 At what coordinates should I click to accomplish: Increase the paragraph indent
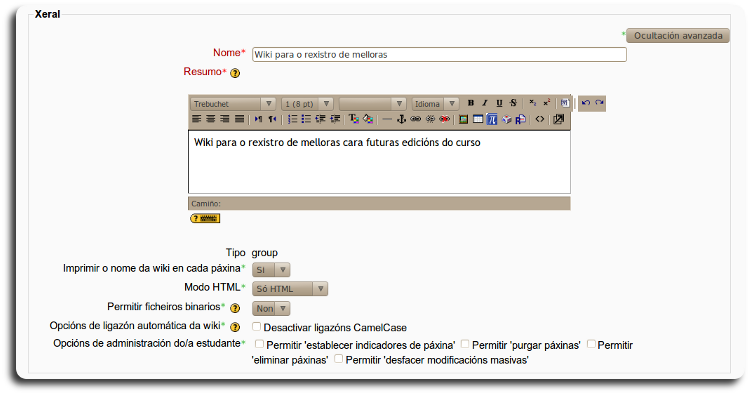(335, 119)
